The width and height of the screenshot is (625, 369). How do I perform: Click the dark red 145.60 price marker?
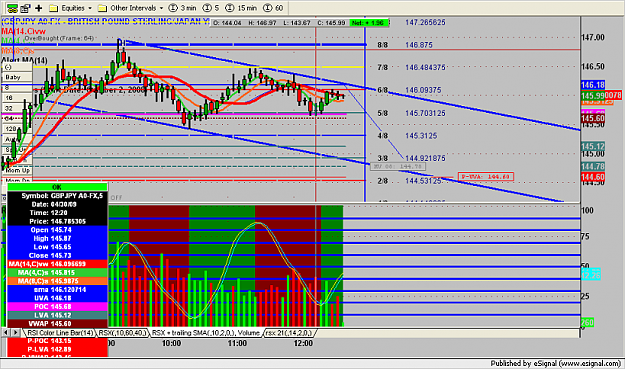tap(593, 118)
